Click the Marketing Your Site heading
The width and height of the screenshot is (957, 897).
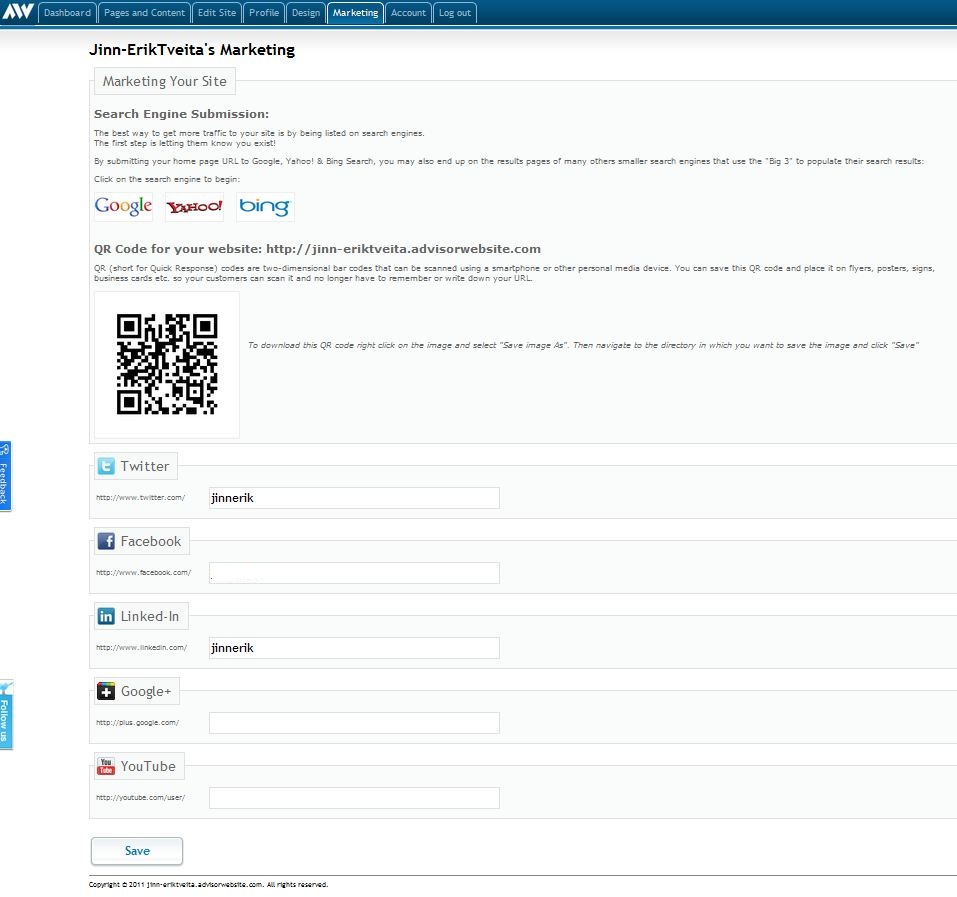click(164, 81)
